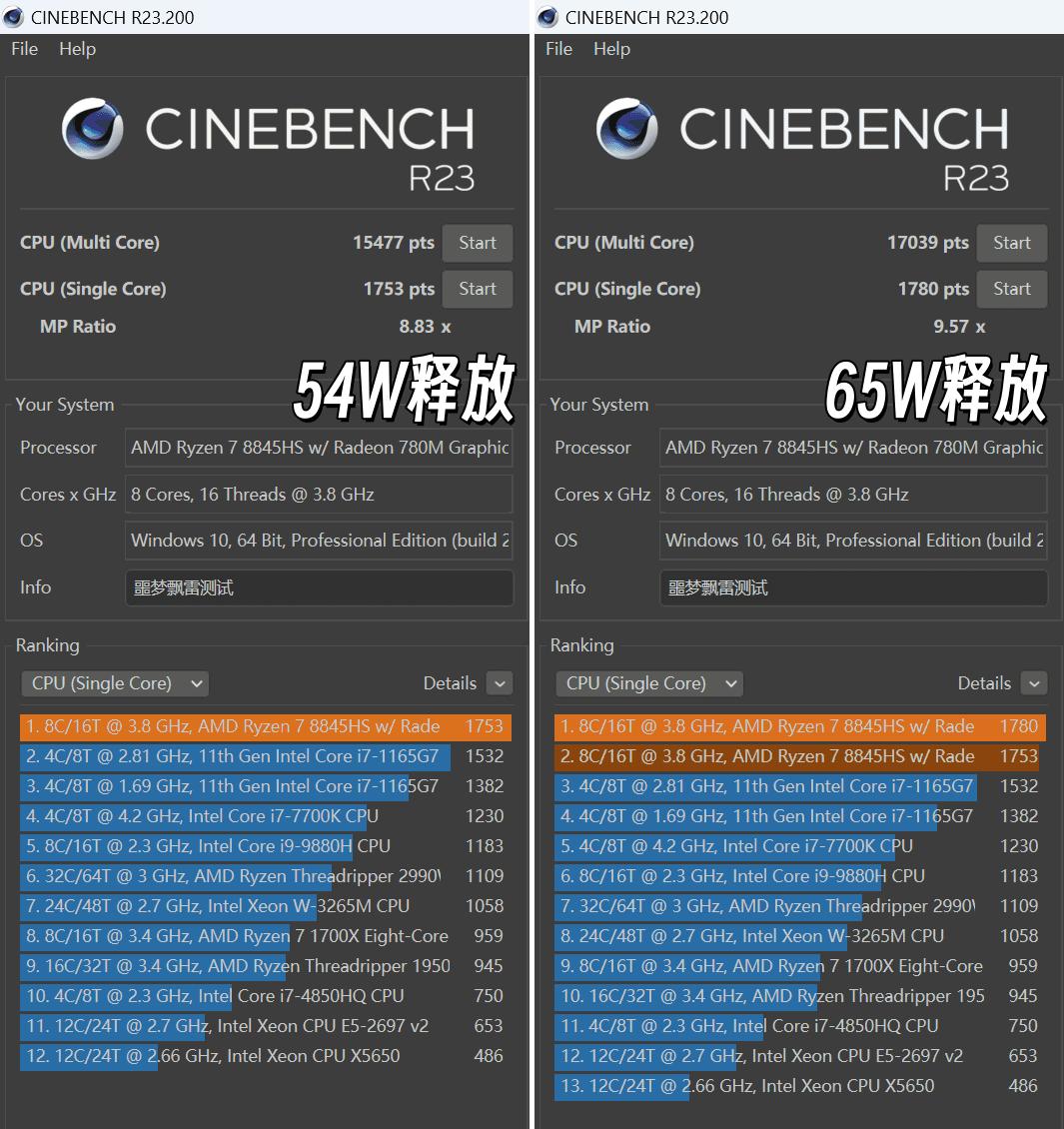Click Cinebench R23 logo sphere in left window

tap(92, 128)
